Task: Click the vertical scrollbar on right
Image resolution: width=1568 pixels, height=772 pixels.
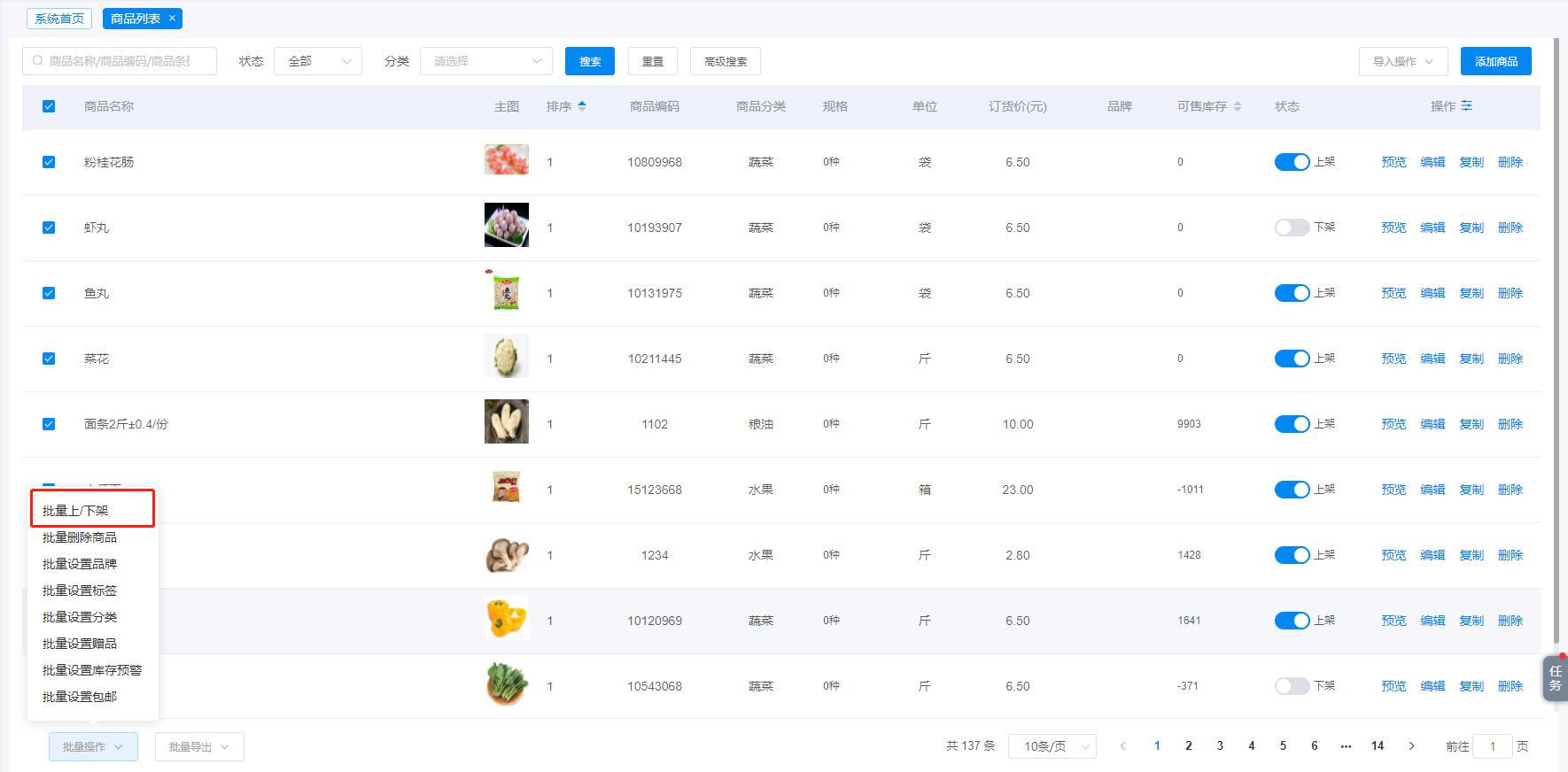Action: coord(1556,341)
